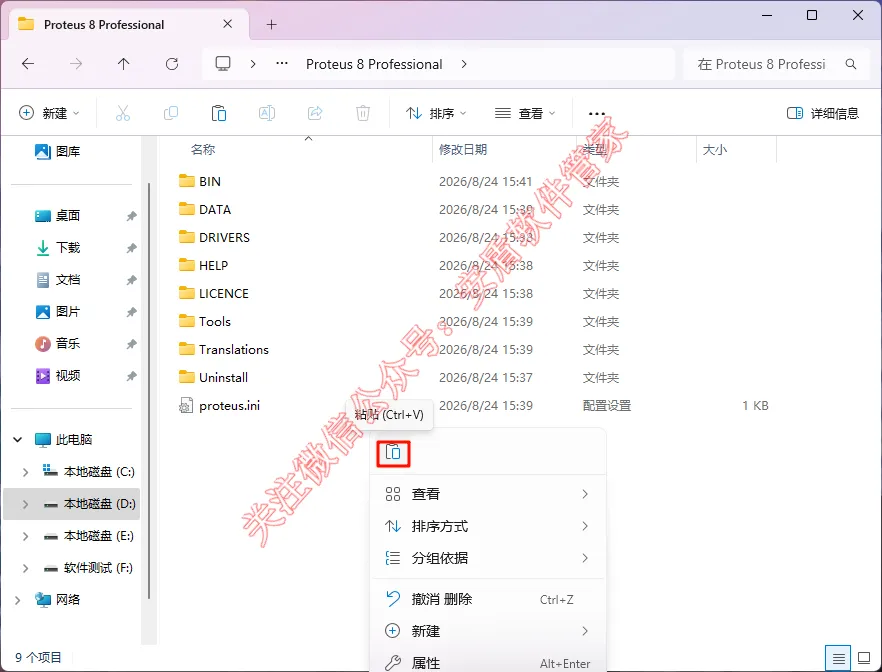Click the Share toolbar icon
The height and width of the screenshot is (672, 882).
click(x=315, y=113)
